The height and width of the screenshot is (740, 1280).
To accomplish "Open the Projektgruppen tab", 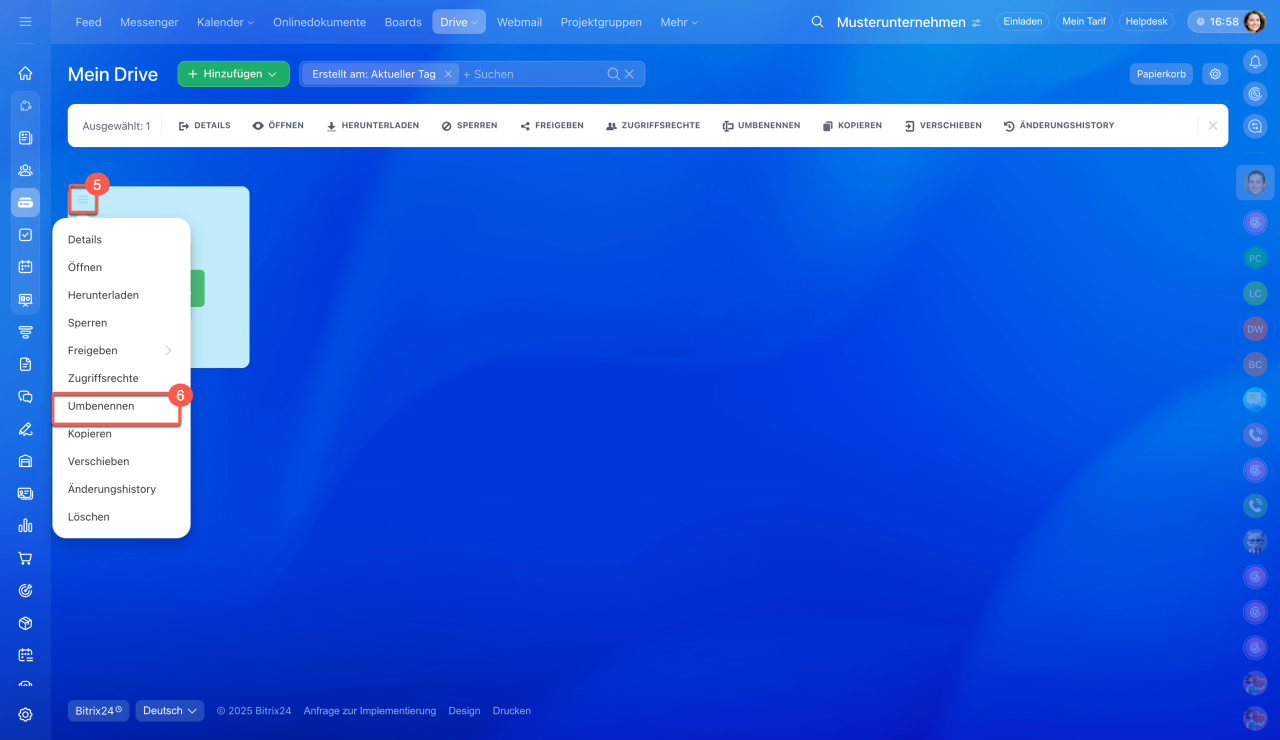I will pos(601,22).
